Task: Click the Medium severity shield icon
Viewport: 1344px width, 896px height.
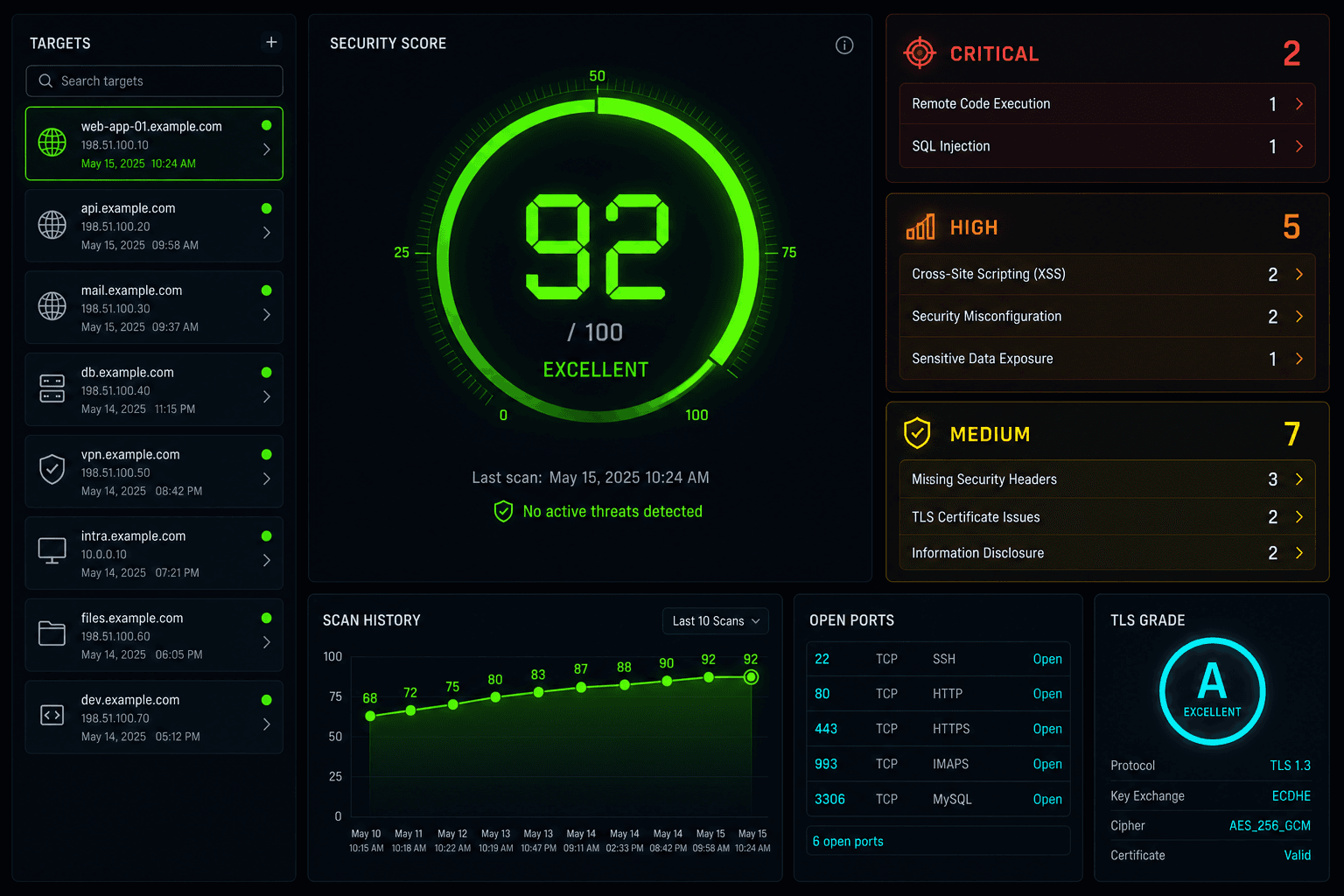Action: (x=917, y=432)
